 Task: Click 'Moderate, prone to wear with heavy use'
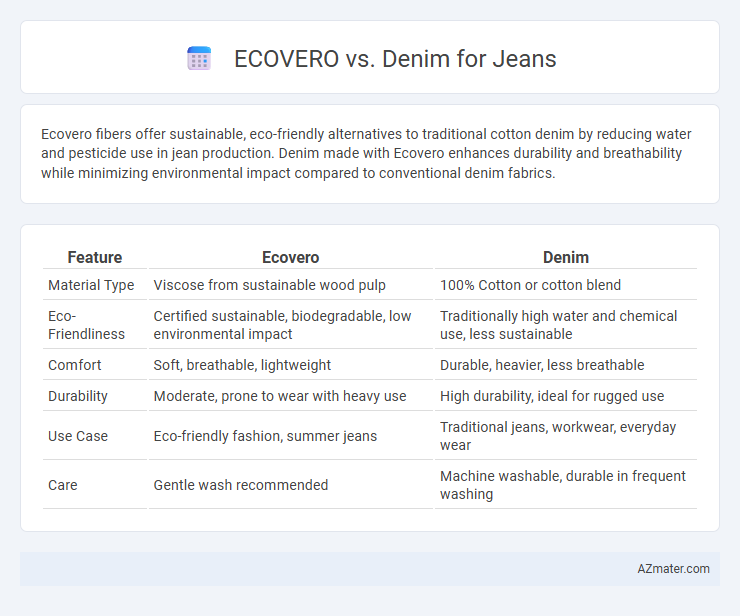pyautogui.click(x=280, y=396)
